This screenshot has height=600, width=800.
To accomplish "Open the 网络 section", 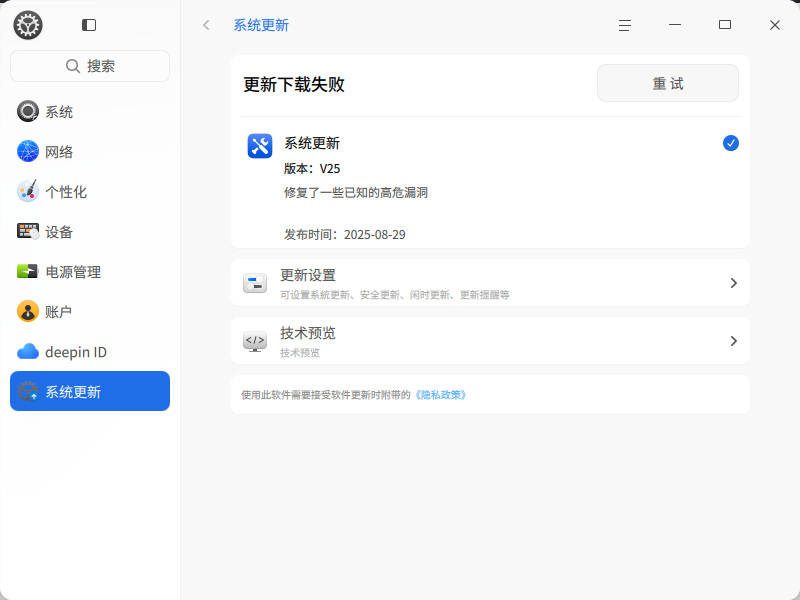I will (x=90, y=152).
